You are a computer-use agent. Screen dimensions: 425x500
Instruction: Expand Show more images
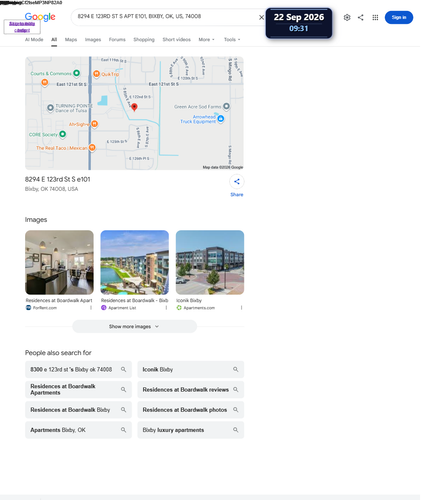135,326
